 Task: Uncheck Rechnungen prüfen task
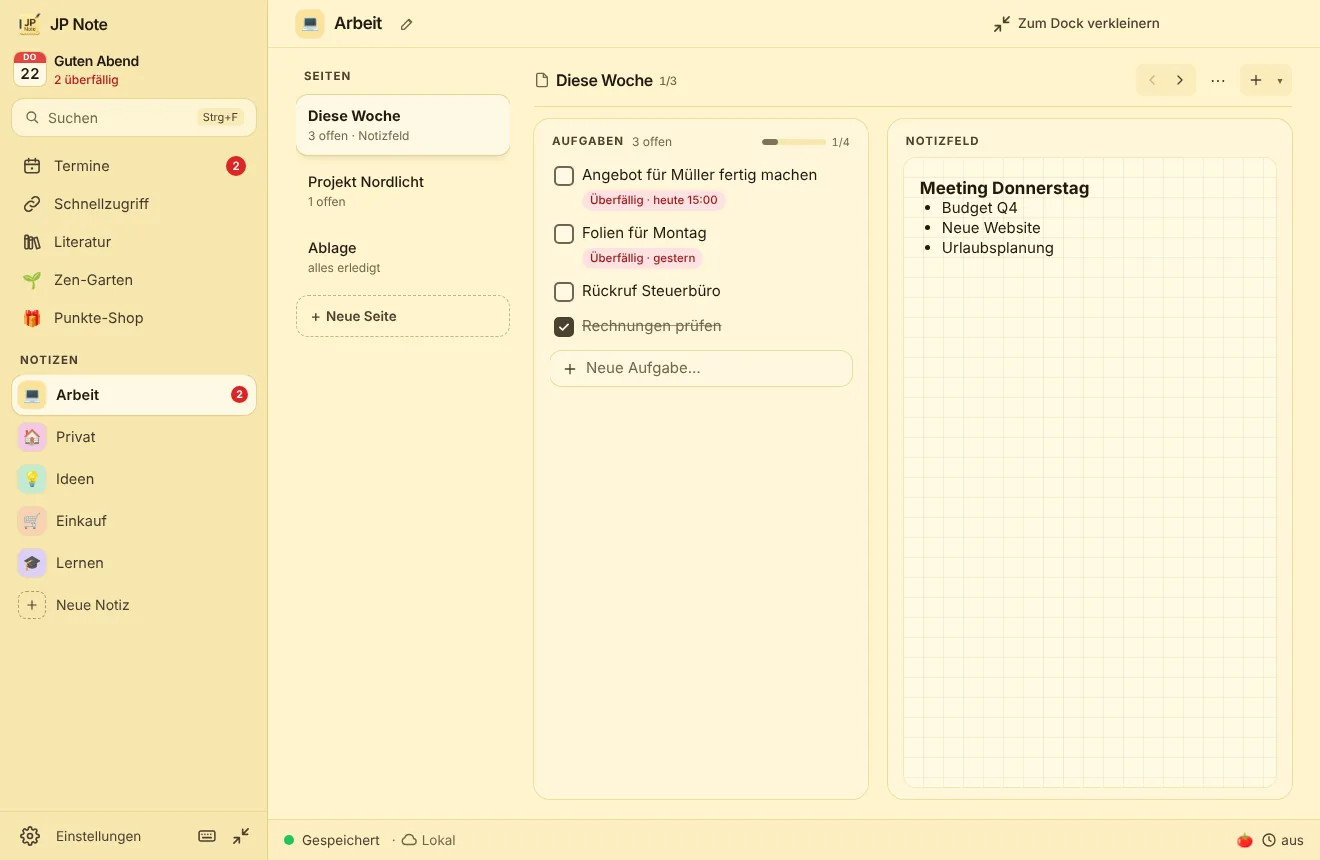click(x=564, y=327)
